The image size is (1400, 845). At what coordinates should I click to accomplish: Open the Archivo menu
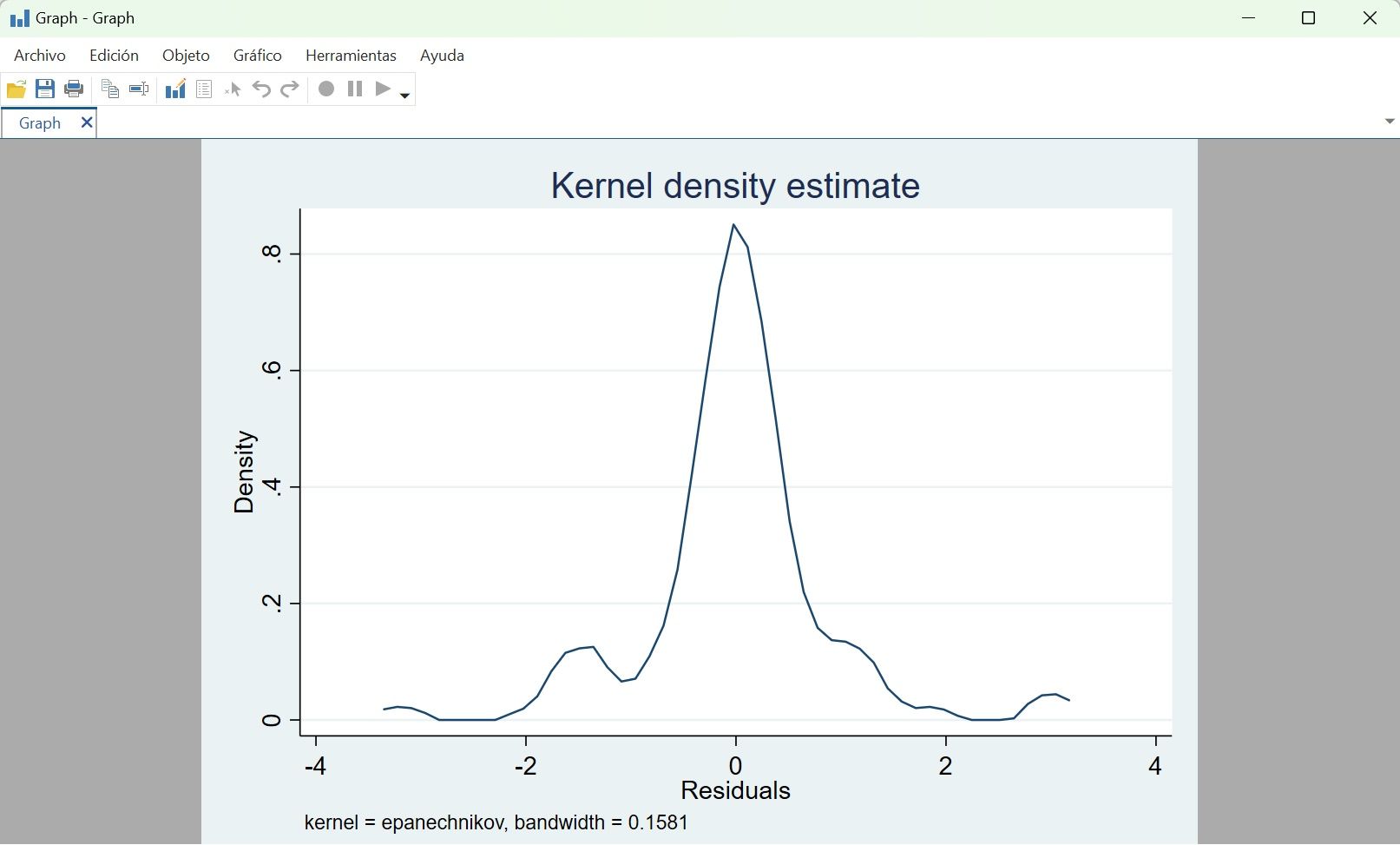coord(40,56)
